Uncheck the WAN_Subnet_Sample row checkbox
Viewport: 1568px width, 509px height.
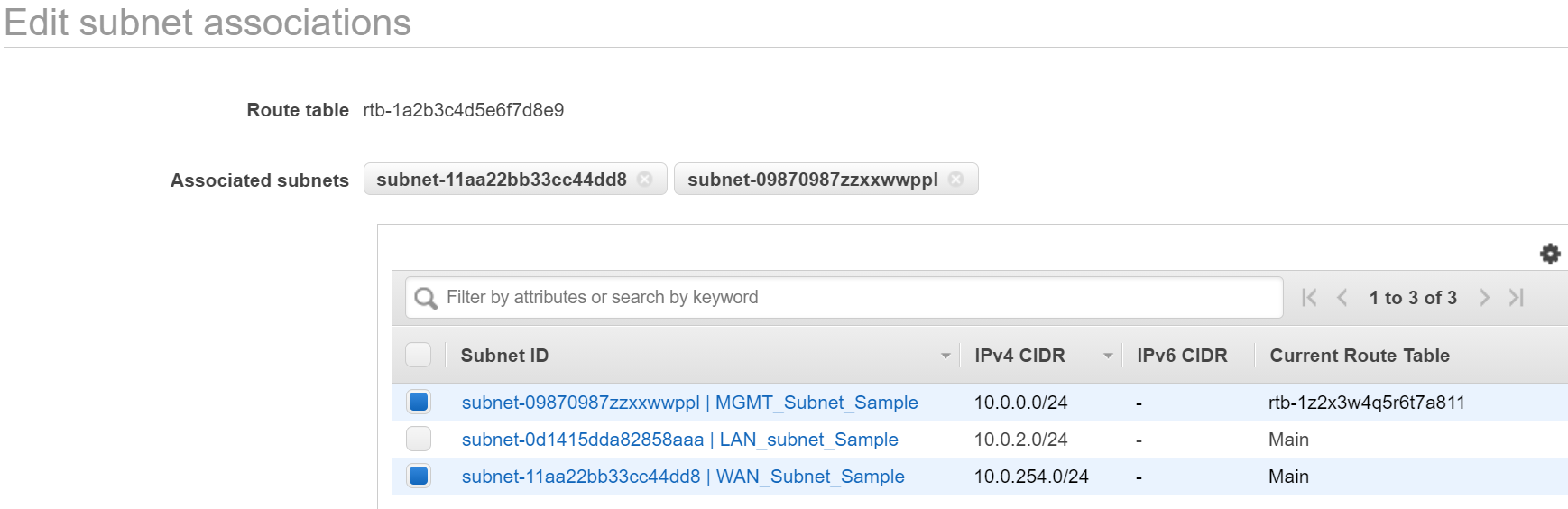point(419,476)
